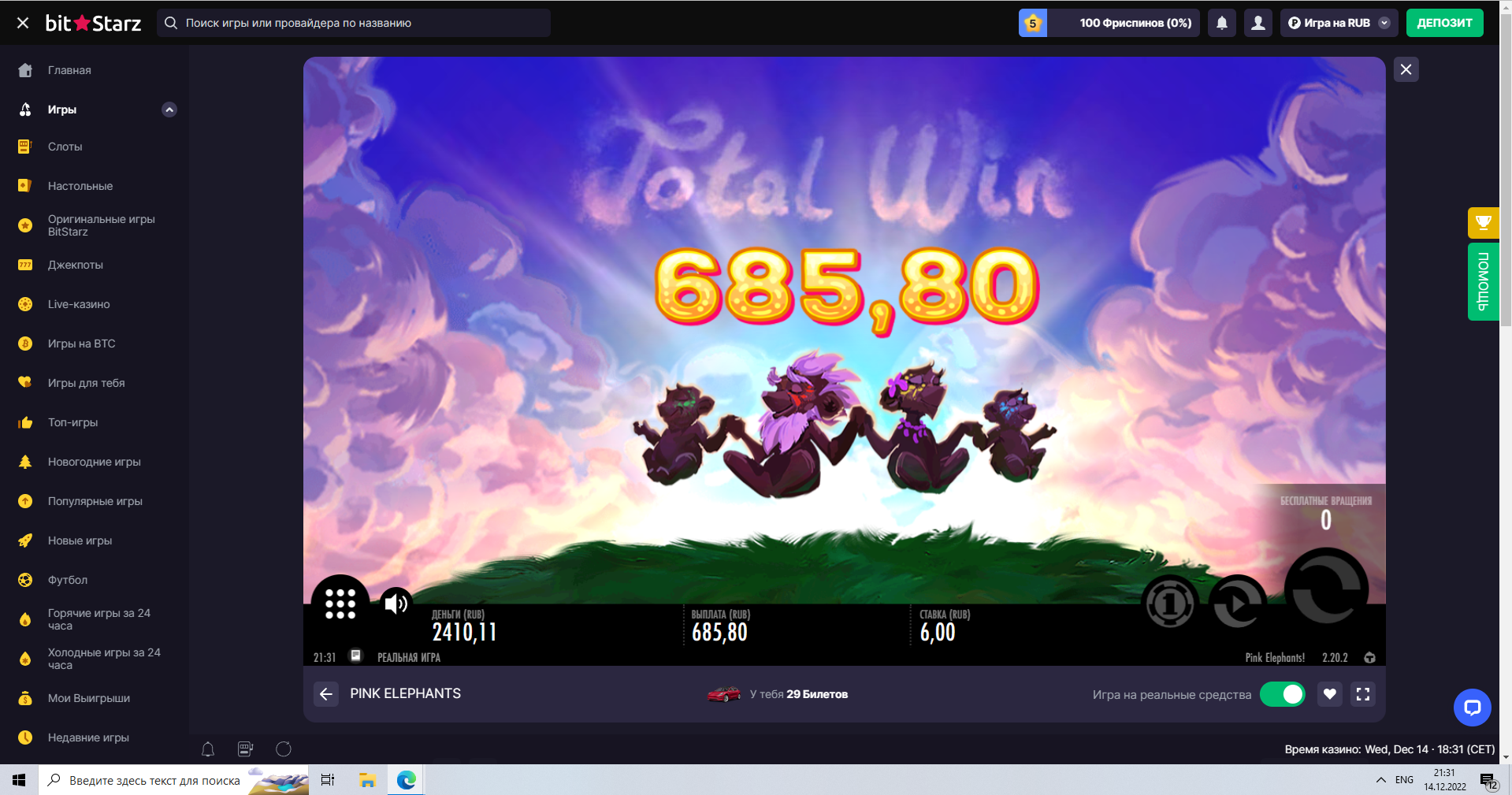Add Pink Elephants to favorites
Screen dimensions: 1512x795
point(1330,694)
